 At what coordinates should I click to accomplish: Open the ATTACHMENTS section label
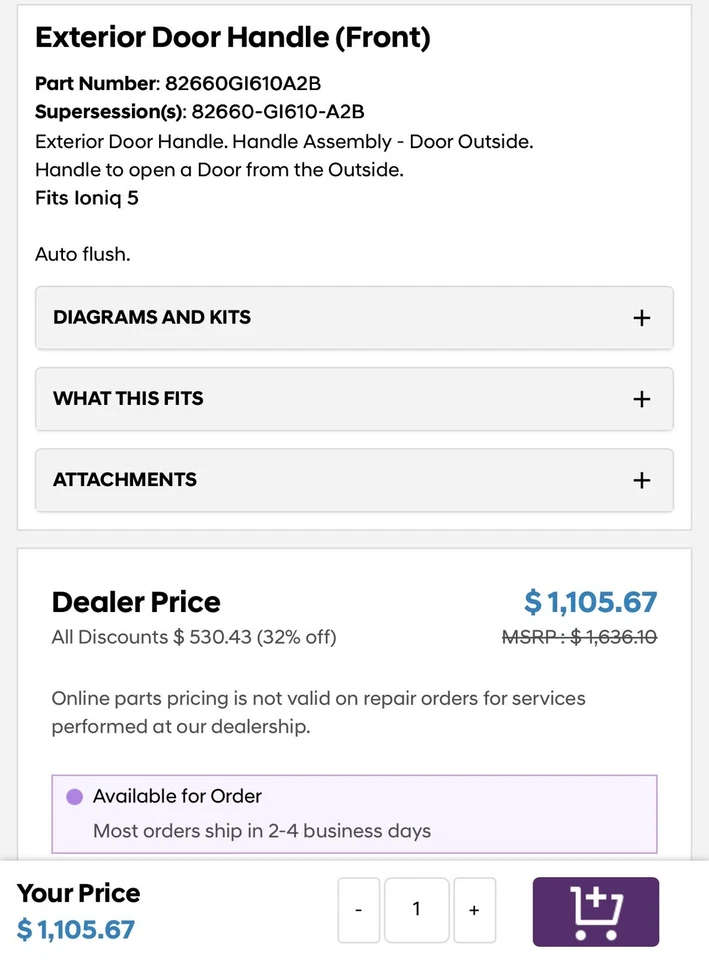125,480
